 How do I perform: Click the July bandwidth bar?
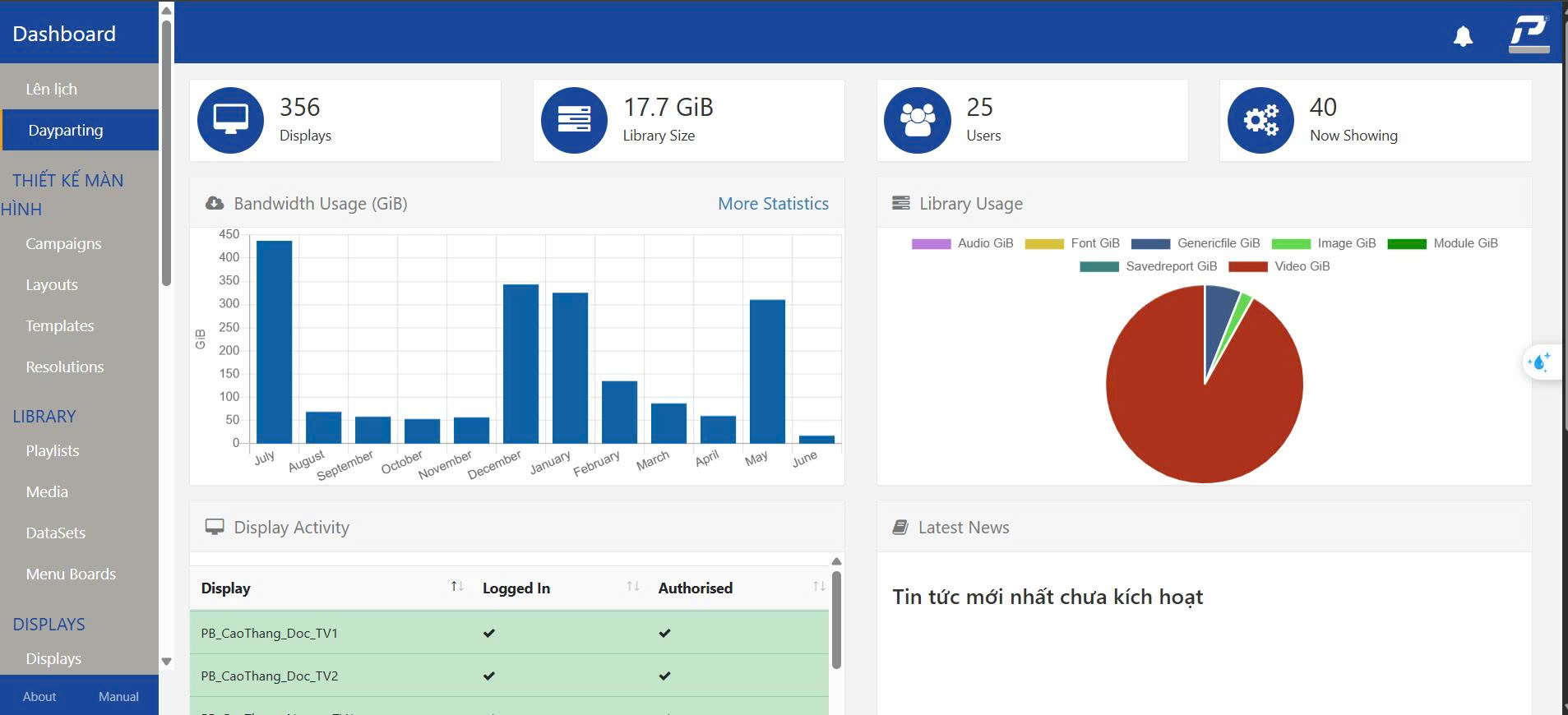click(274, 342)
